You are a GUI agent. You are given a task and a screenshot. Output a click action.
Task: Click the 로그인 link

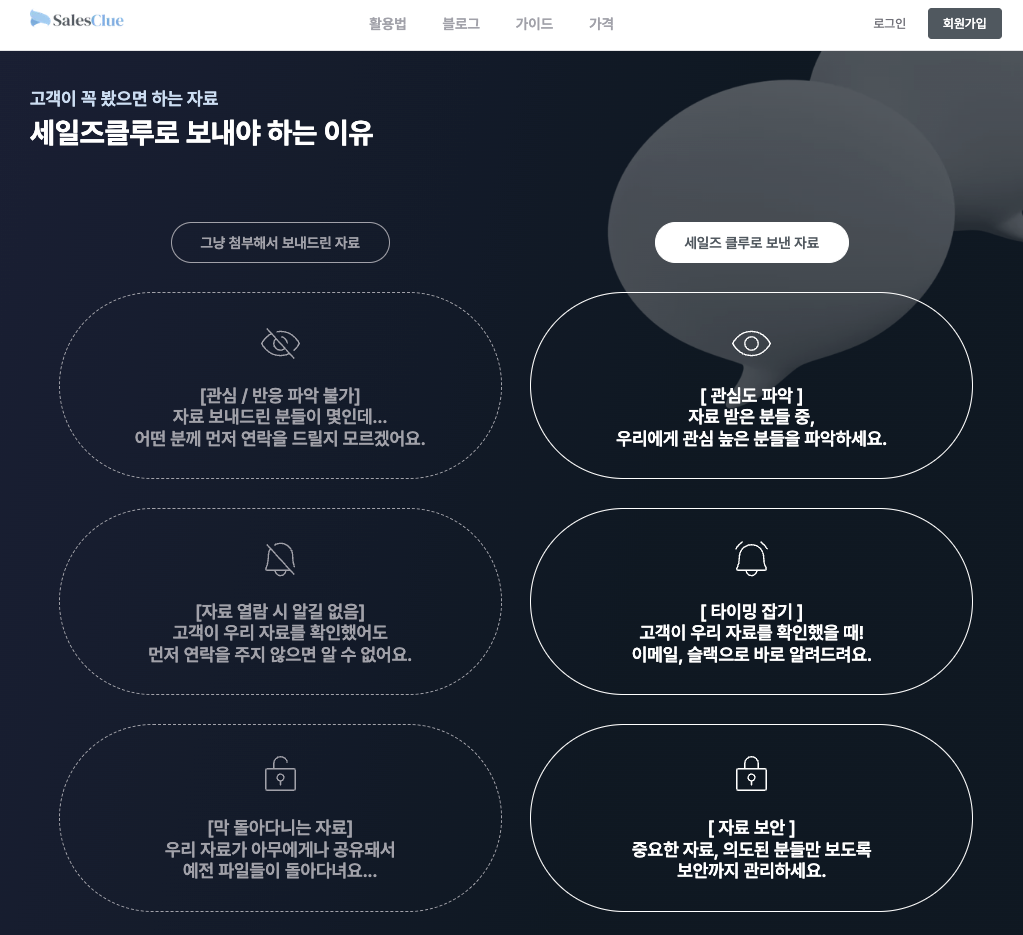(x=890, y=23)
